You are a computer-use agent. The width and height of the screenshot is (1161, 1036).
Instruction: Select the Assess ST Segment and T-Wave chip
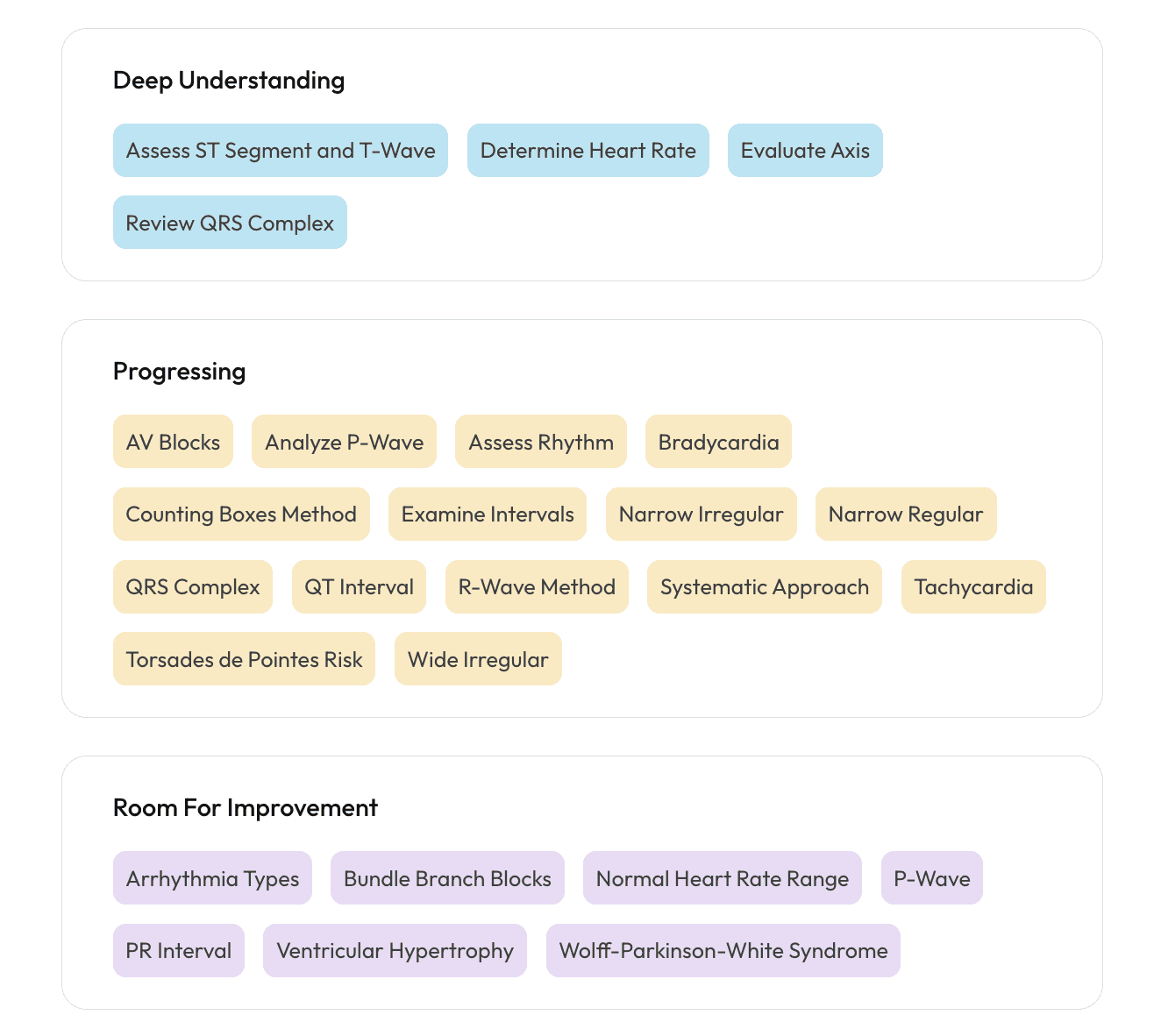[x=280, y=150]
